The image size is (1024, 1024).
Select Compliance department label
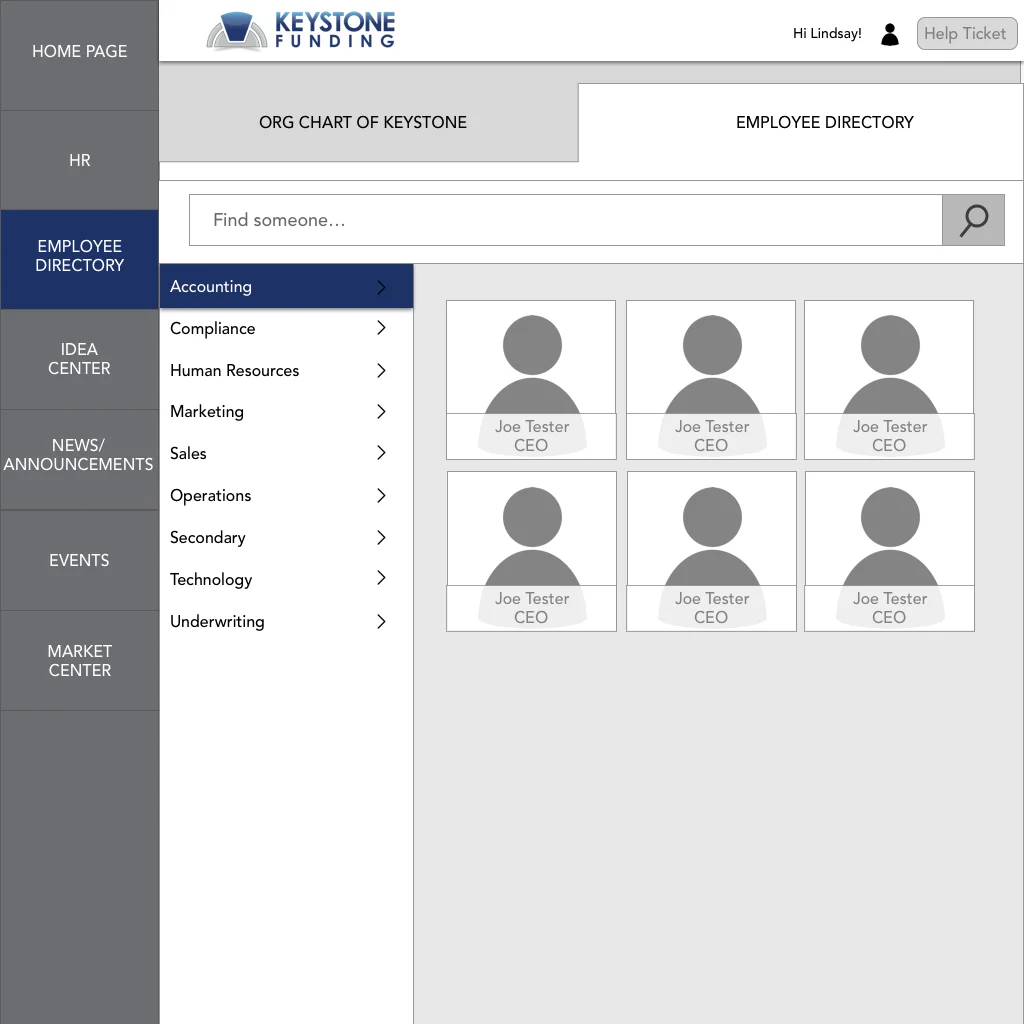[212, 328]
